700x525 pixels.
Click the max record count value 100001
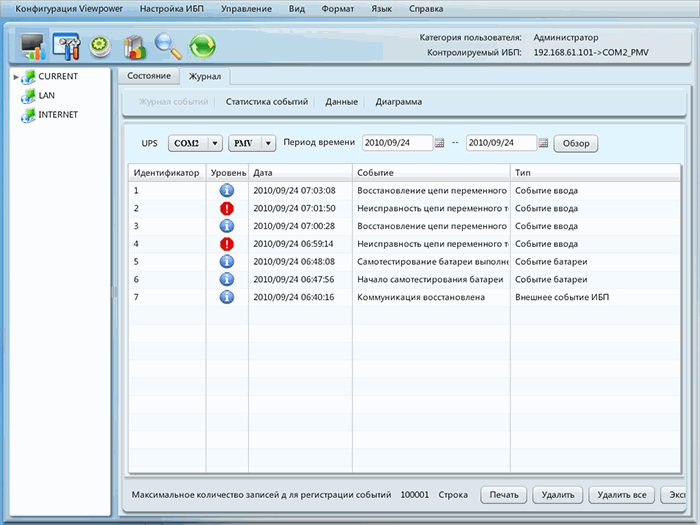pos(414,495)
